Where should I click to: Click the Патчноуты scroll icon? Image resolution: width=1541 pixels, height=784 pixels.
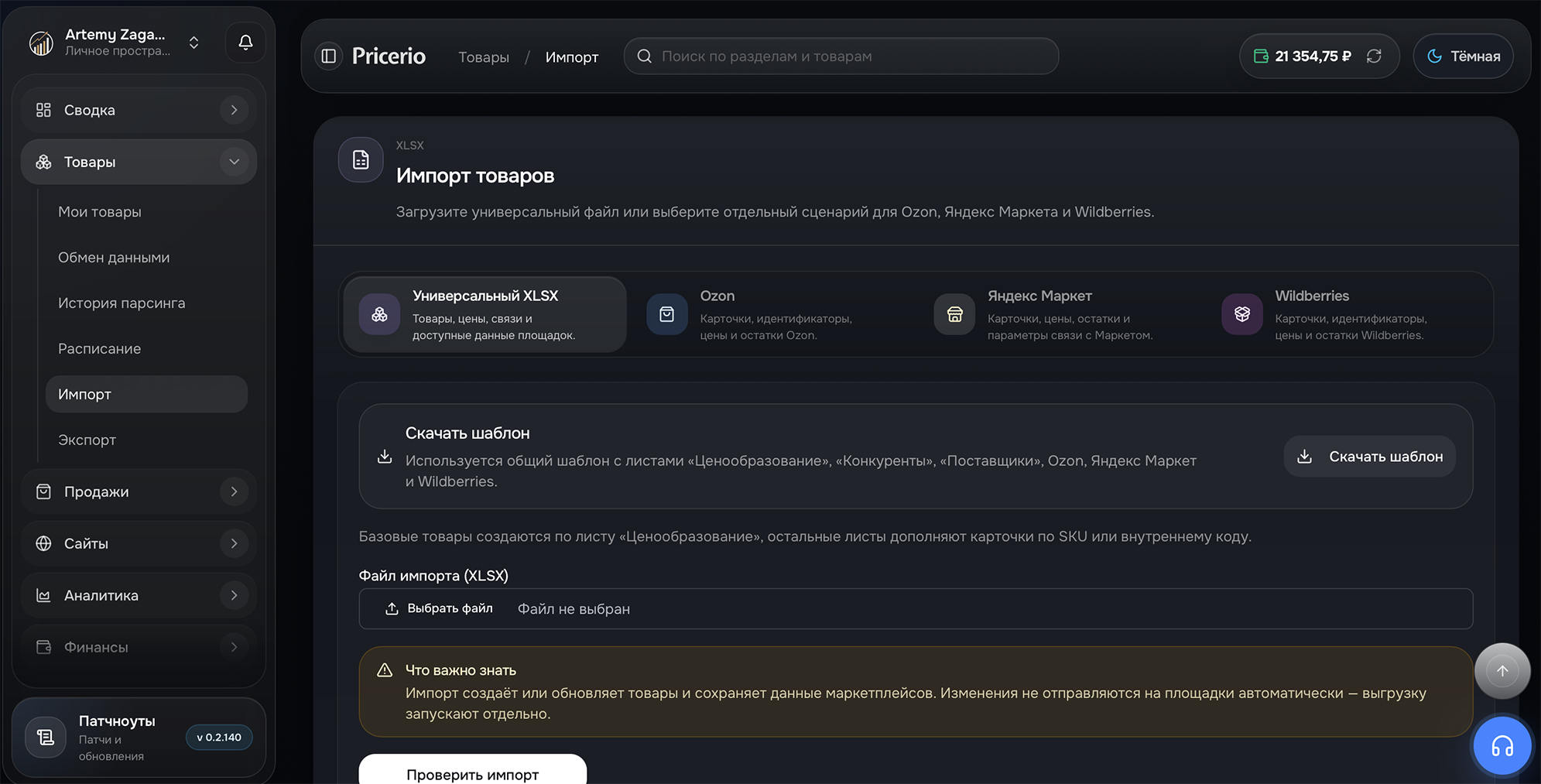click(x=46, y=738)
